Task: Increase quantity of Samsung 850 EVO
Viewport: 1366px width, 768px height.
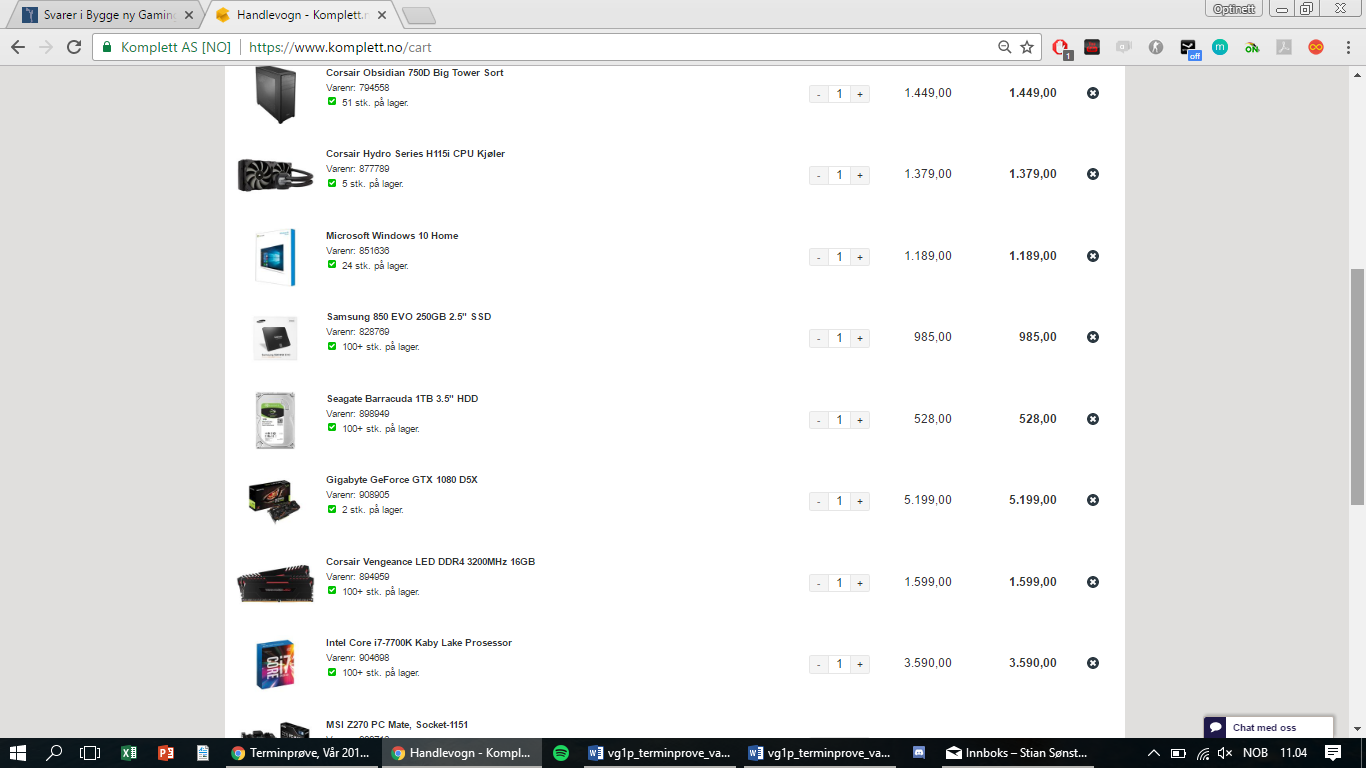Action: coord(860,338)
